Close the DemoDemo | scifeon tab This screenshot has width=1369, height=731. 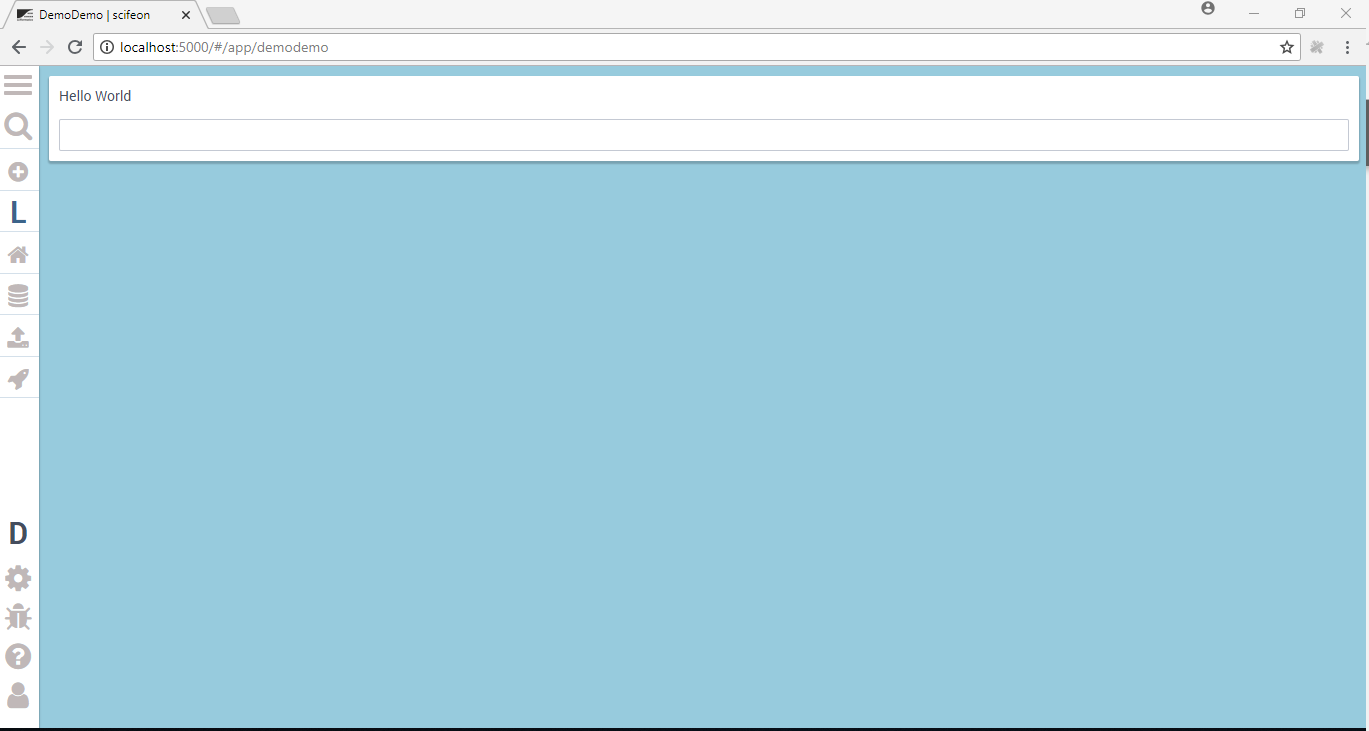coord(186,15)
